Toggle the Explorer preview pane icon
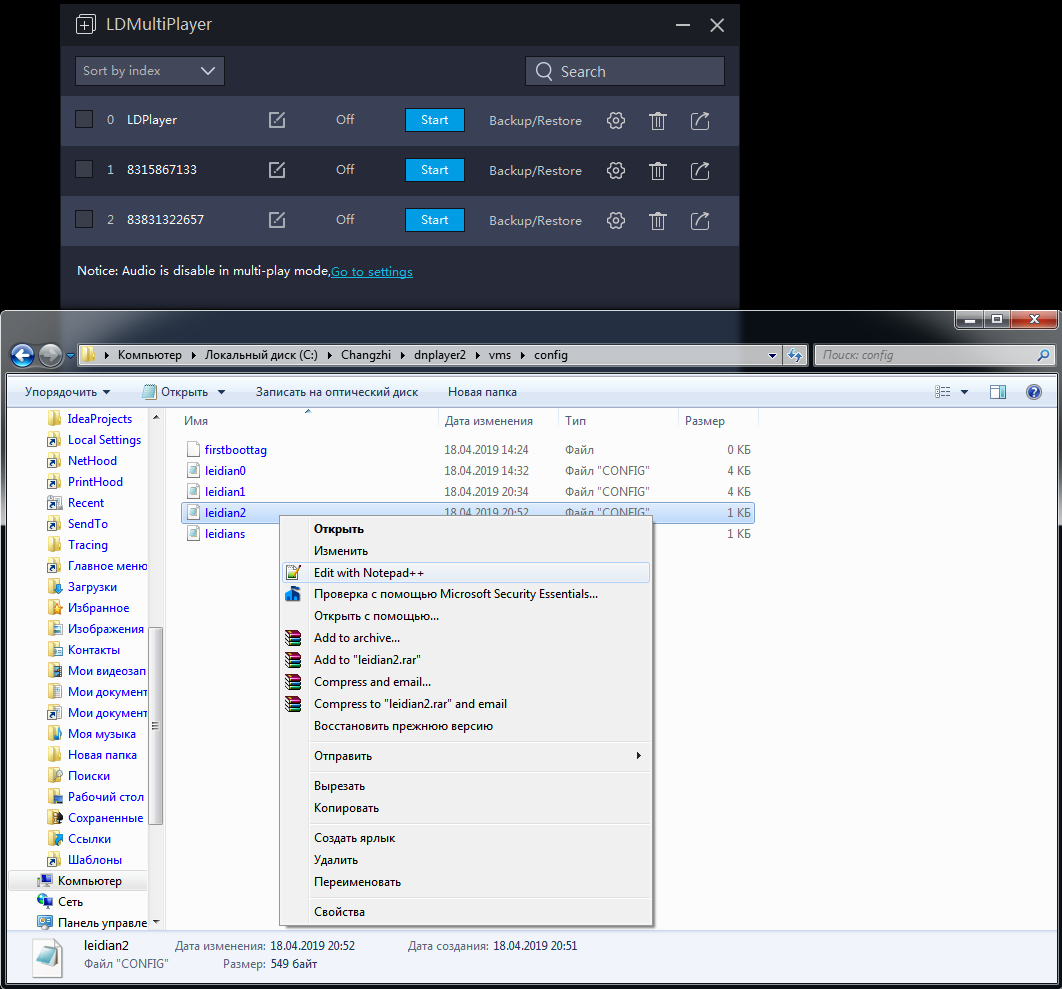The image size is (1062, 989). [x=998, y=392]
